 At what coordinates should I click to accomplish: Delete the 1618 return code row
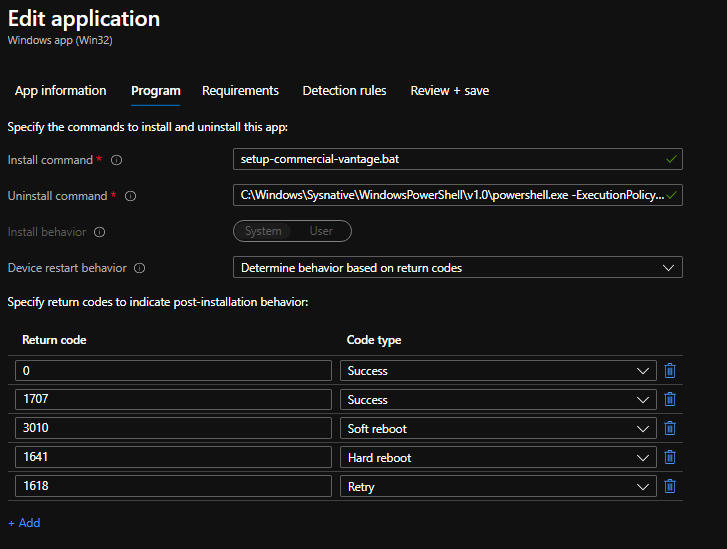(670, 487)
